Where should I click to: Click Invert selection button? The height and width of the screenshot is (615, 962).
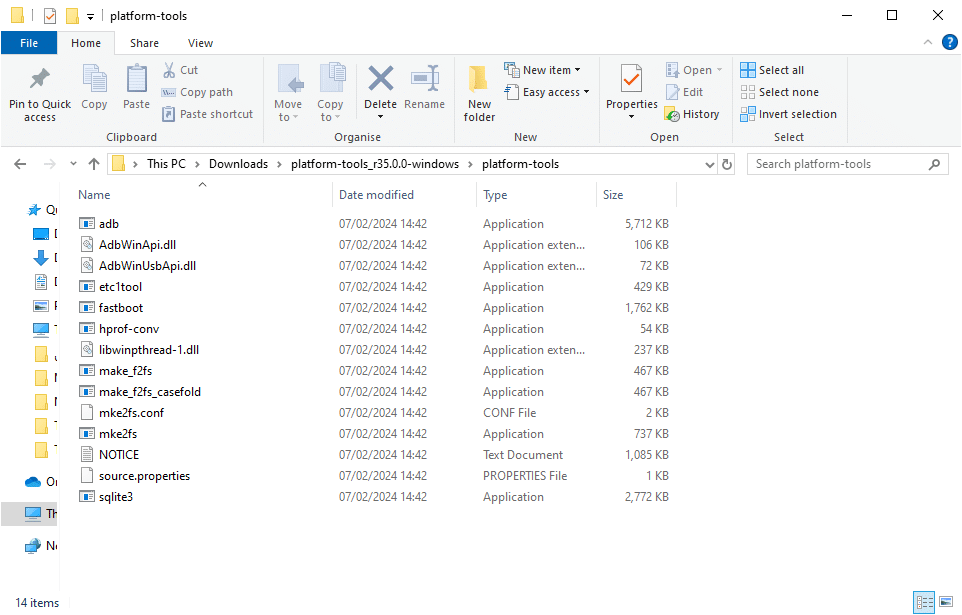tap(788, 114)
